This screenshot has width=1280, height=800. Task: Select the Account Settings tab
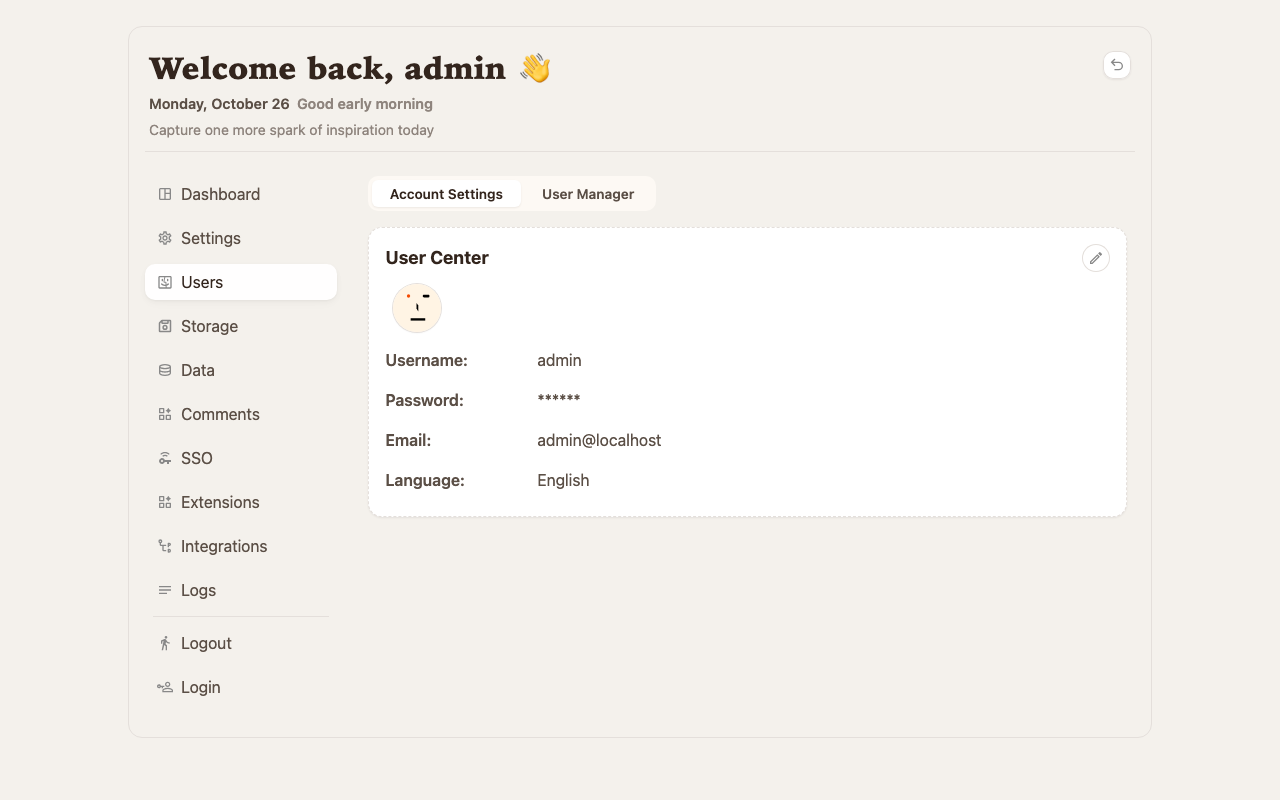(x=446, y=194)
